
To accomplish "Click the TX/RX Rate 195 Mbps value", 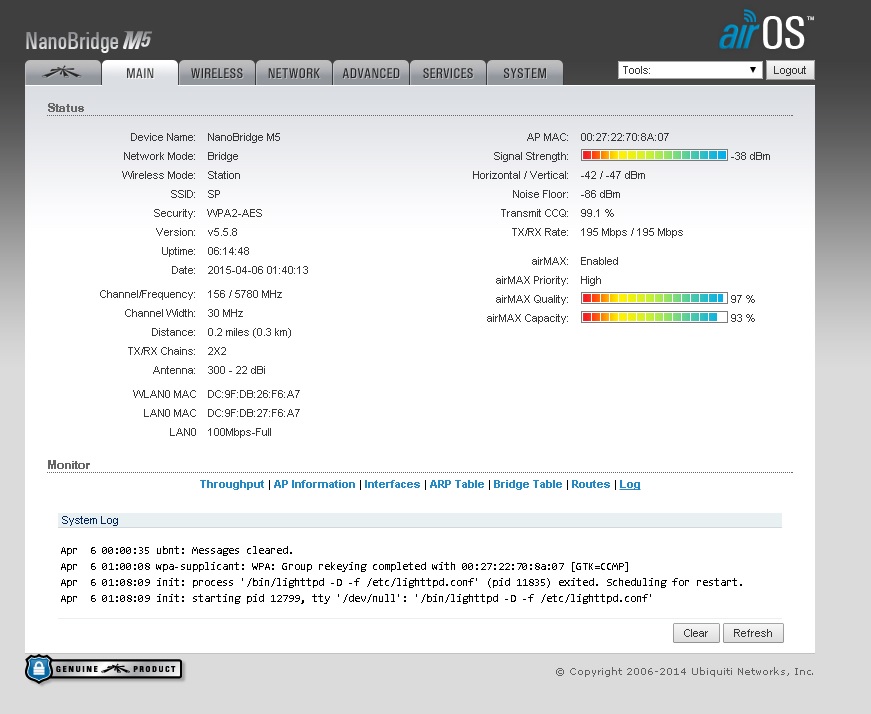I will pos(632,232).
